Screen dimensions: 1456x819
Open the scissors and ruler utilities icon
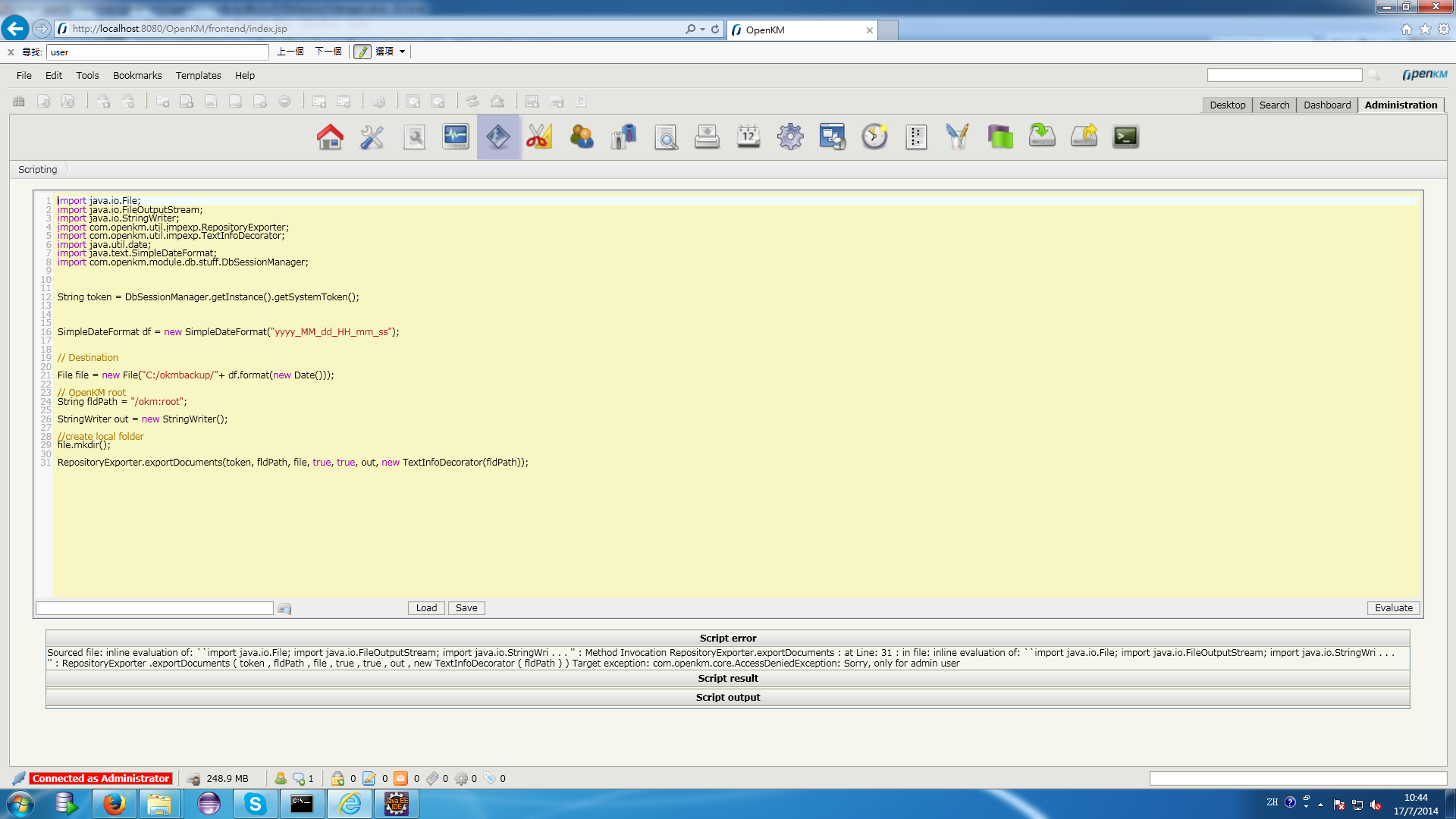click(539, 136)
